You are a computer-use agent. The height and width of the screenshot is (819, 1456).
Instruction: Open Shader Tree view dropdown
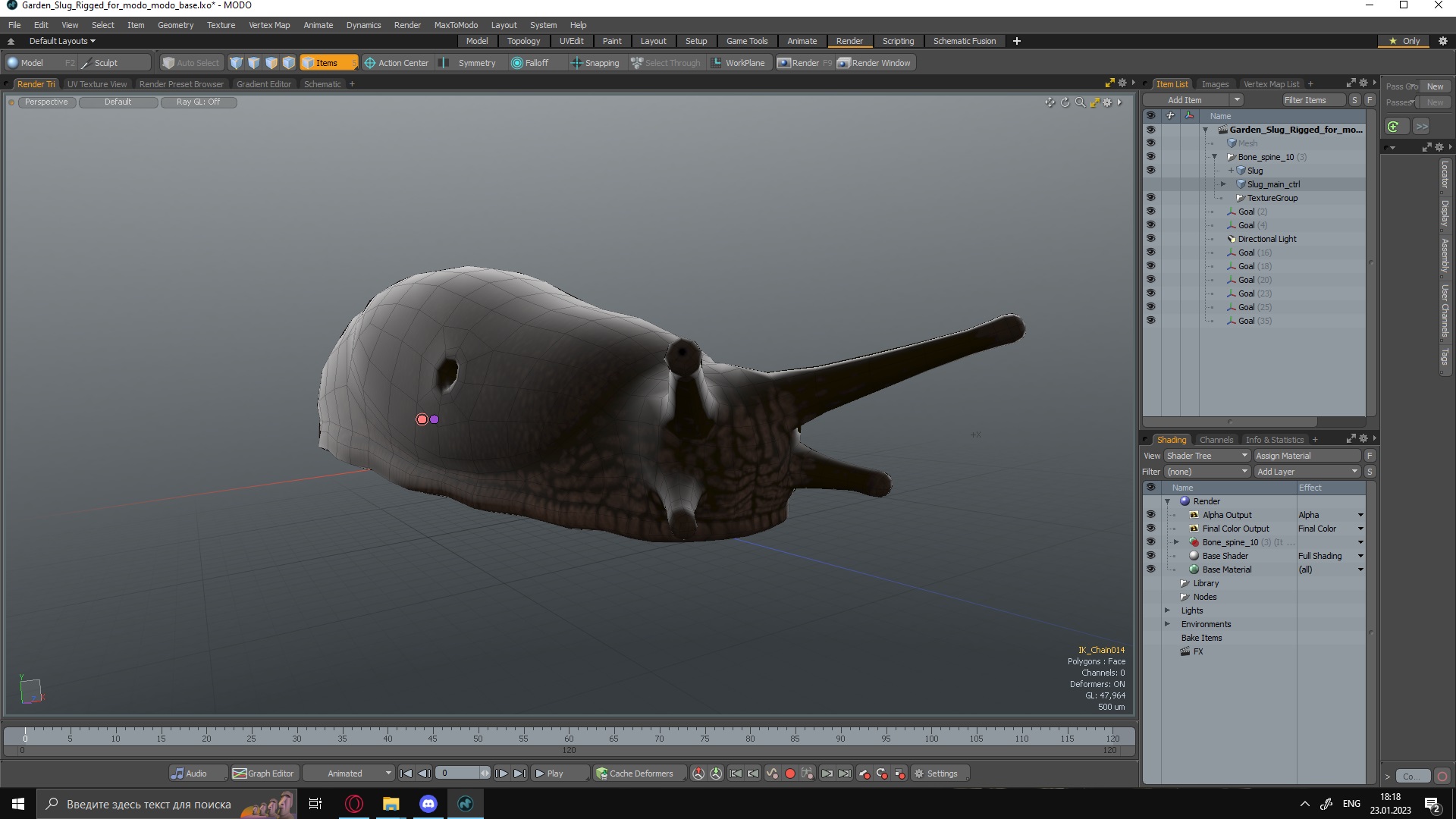(x=1207, y=456)
